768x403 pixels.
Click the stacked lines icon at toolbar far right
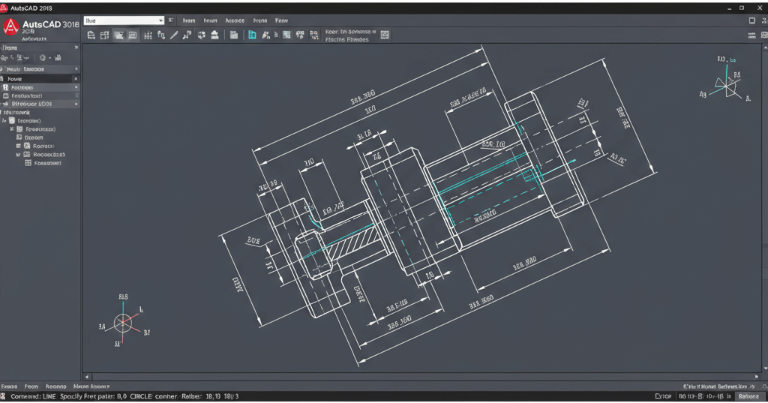click(752, 35)
